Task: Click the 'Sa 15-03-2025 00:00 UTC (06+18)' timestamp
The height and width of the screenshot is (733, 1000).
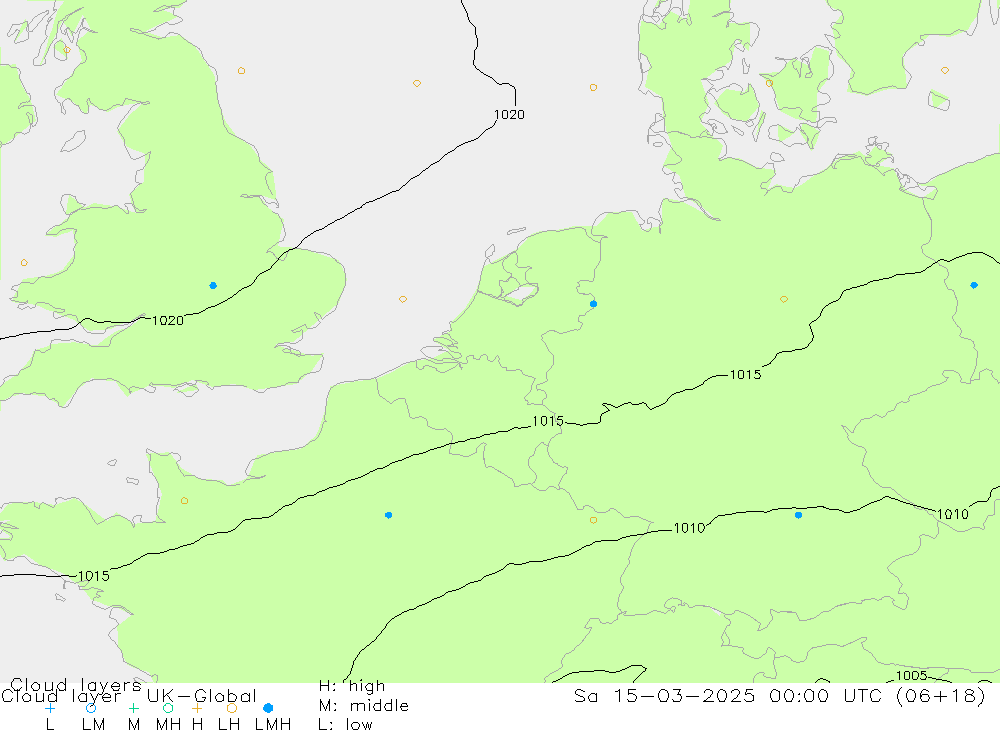Action: (x=780, y=696)
